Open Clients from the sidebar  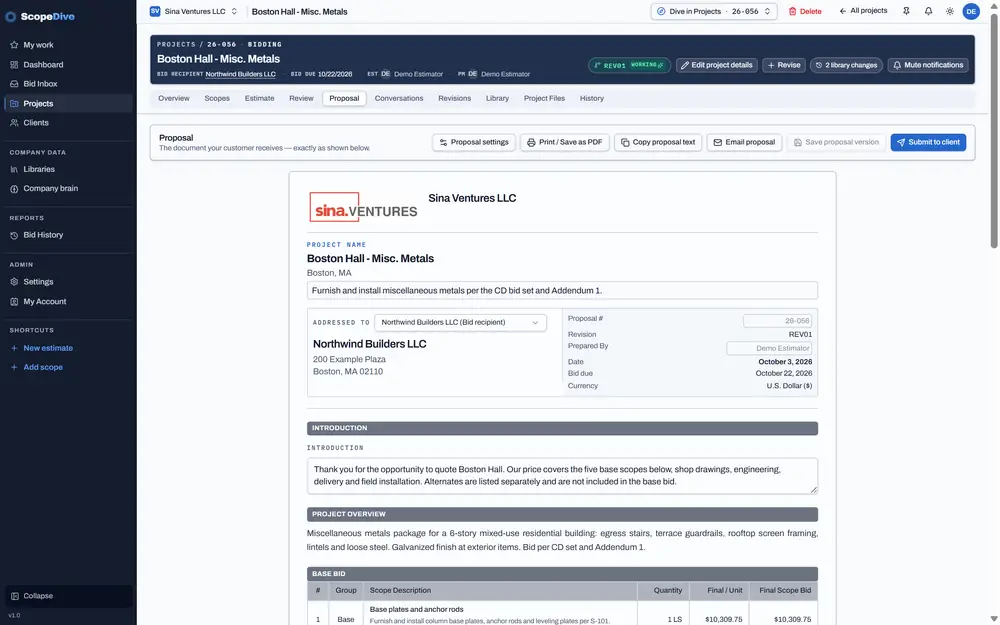(x=36, y=122)
